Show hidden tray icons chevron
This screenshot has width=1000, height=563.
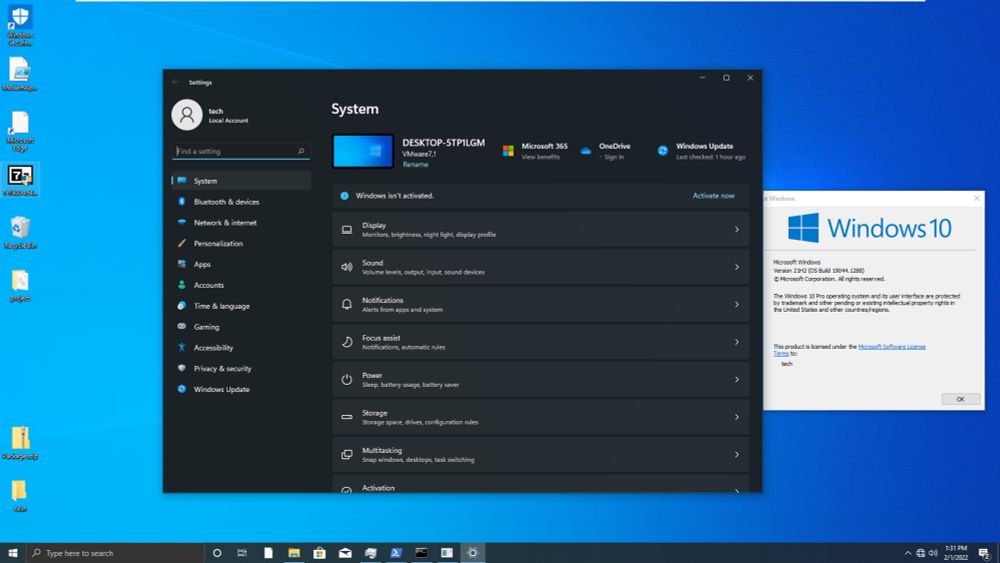pyautogui.click(x=908, y=553)
